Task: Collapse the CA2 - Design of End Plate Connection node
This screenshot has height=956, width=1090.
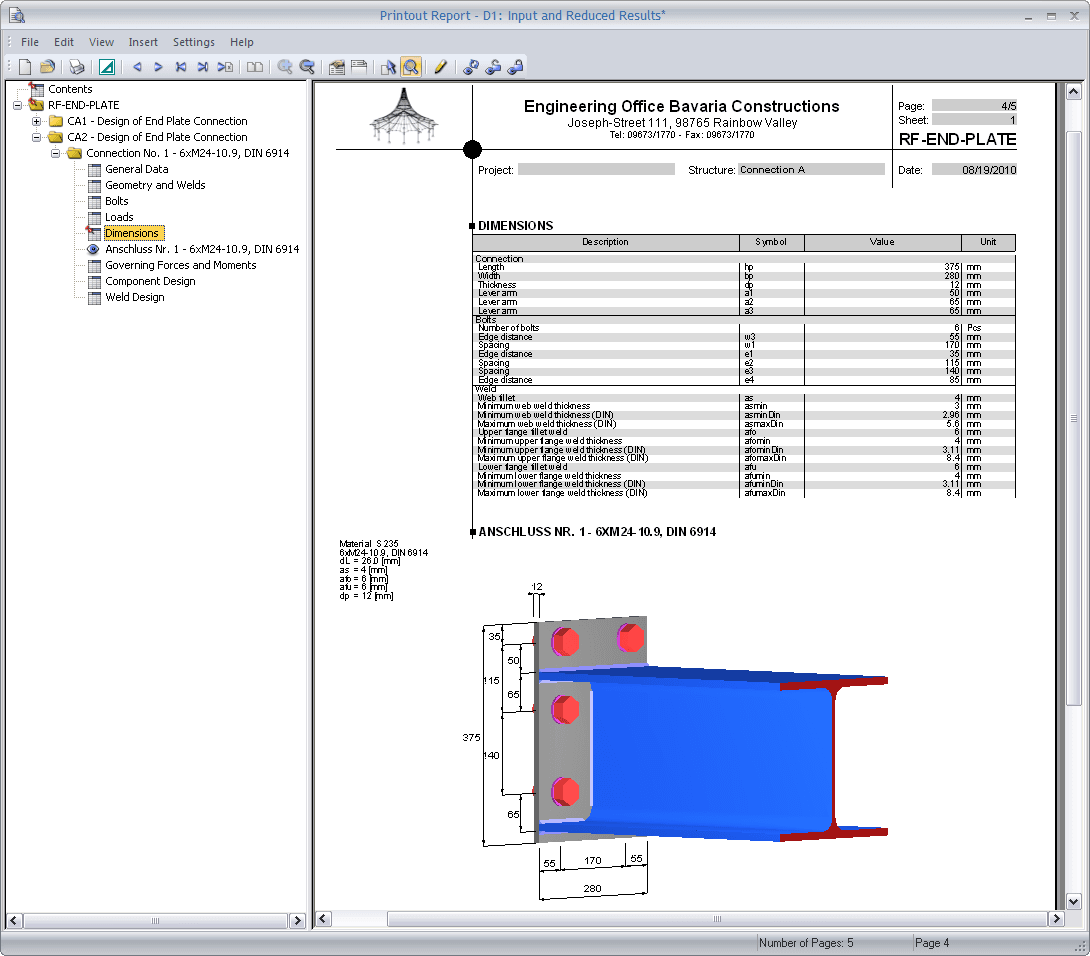Action: pyautogui.click(x=36, y=138)
